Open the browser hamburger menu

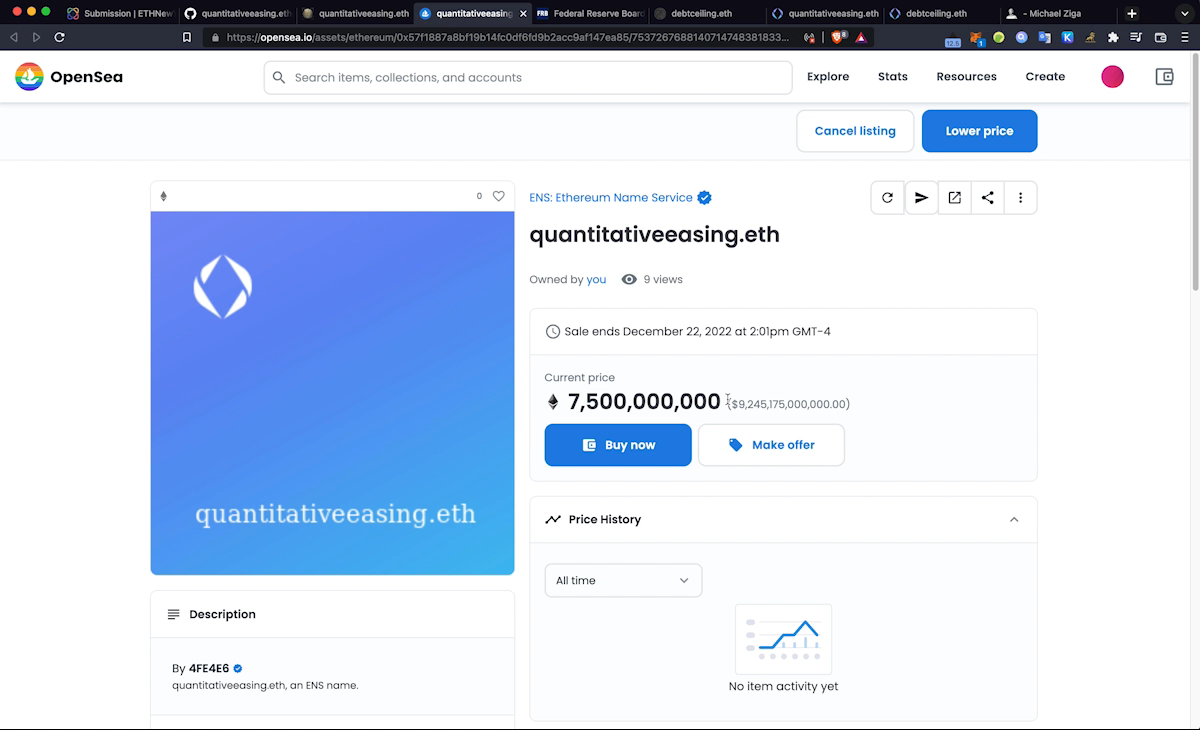pos(1185,37)
